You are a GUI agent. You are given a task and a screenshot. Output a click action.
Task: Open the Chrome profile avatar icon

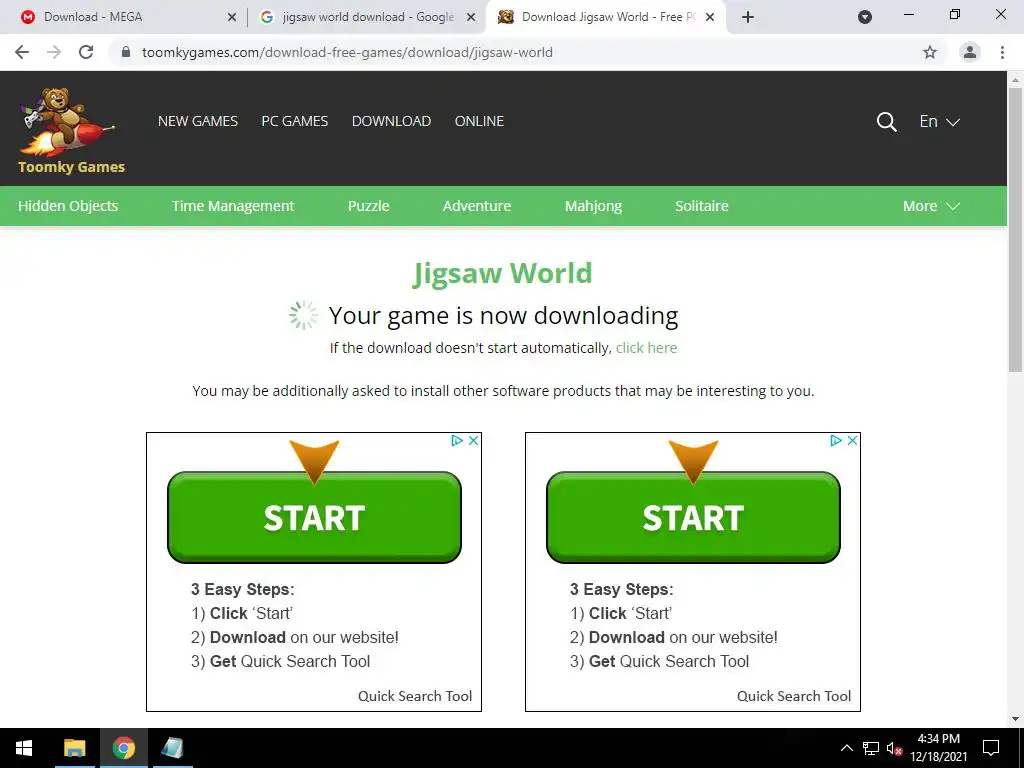[970, 52]
